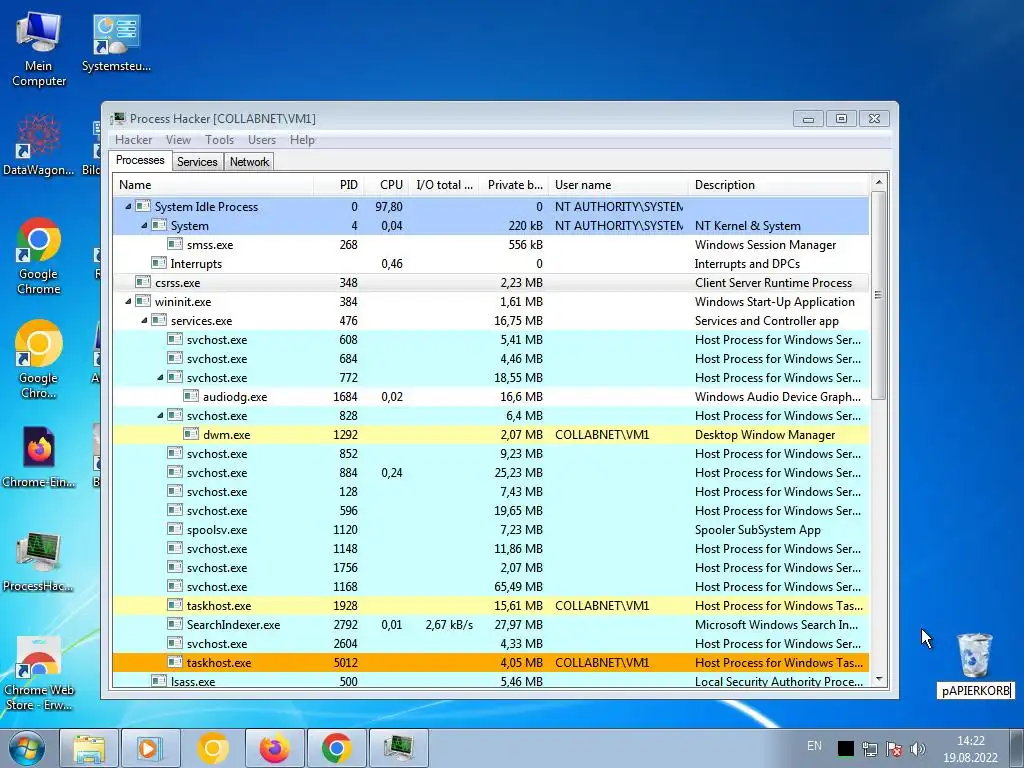Open the Hacker menu
Image resolution: width=1024 pixels, height=768 pixels.
pyautogui.click(x=133, y=140)
